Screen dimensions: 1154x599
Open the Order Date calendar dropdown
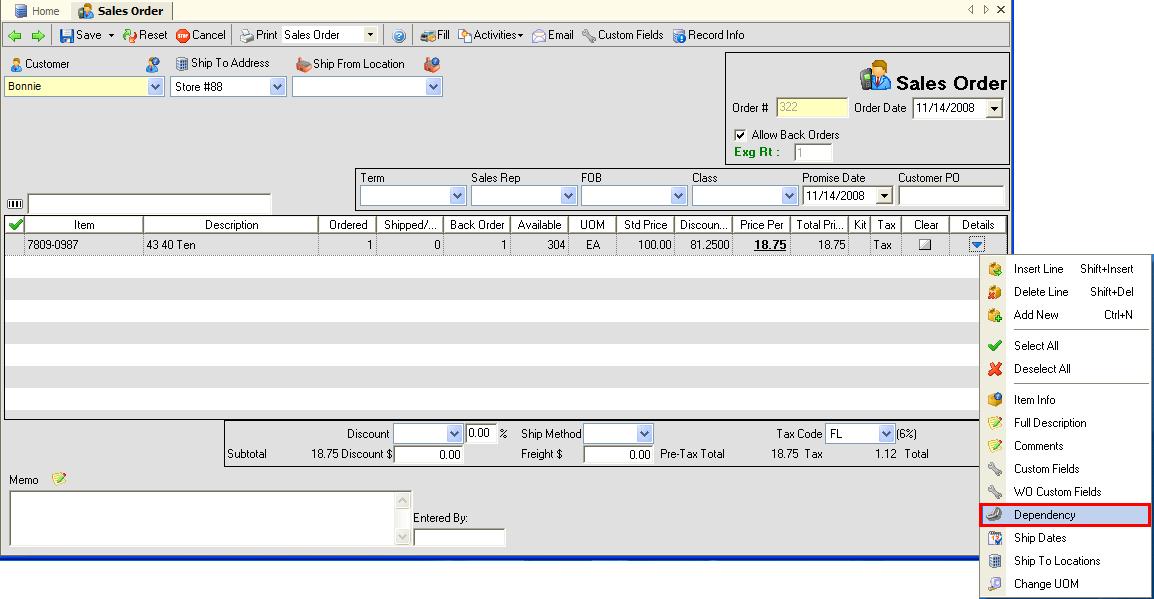pos(993,109)
